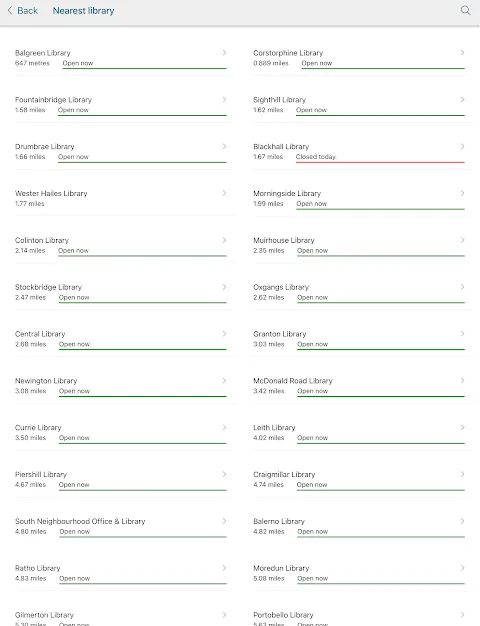Select South Neighbourhood Office & Library
The height and width of the screenshot is (626, 480).
121,526
